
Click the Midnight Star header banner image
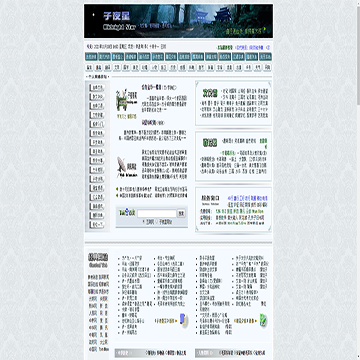(178, 21)
